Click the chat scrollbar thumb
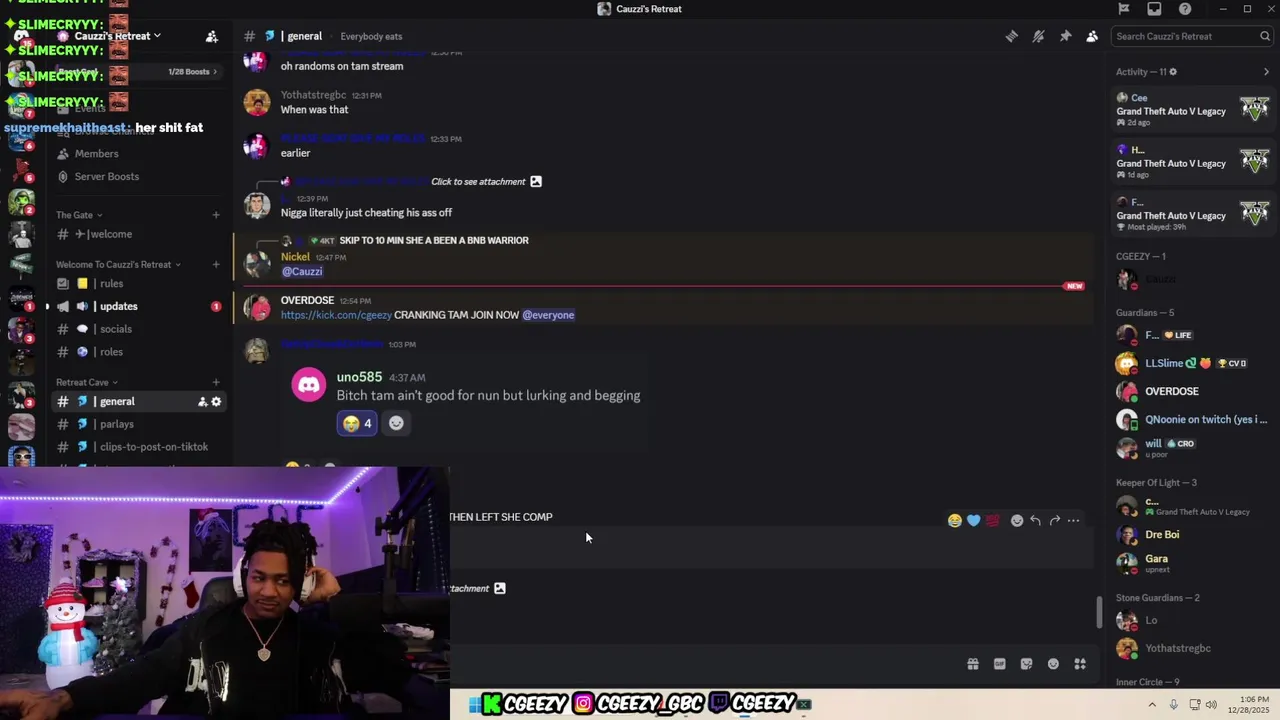 click(1100, 612)
